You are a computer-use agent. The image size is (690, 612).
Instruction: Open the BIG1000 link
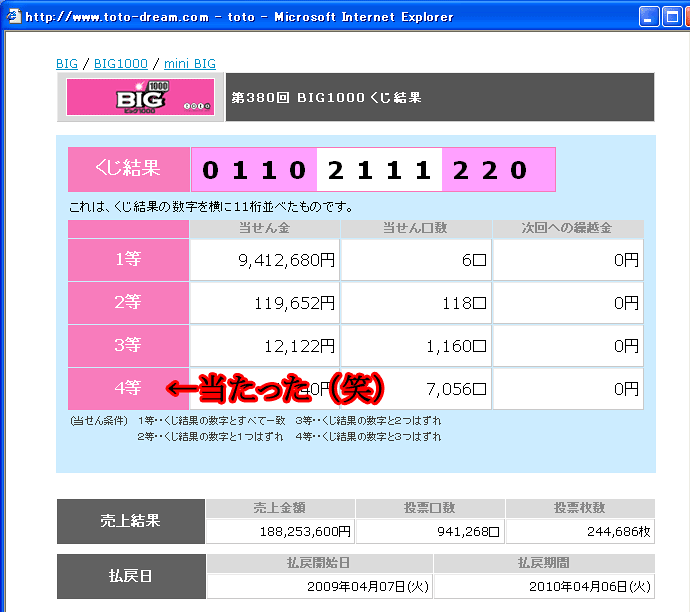pos(121,64)
